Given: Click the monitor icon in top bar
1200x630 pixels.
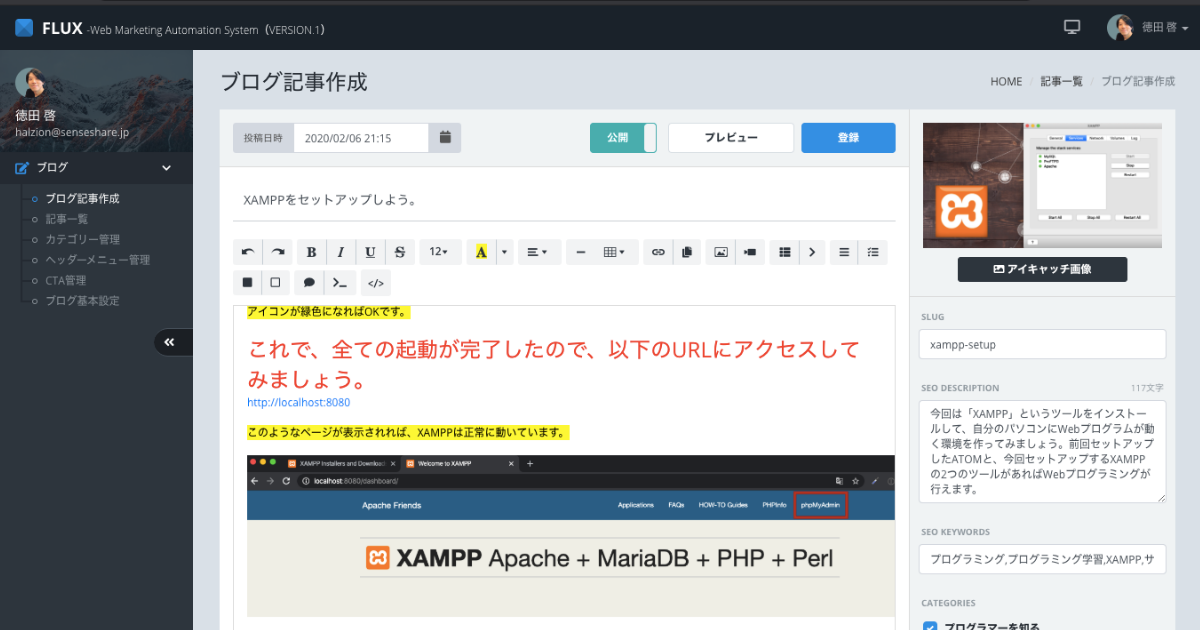Looking at the screenshot, I should point(1072,27).
